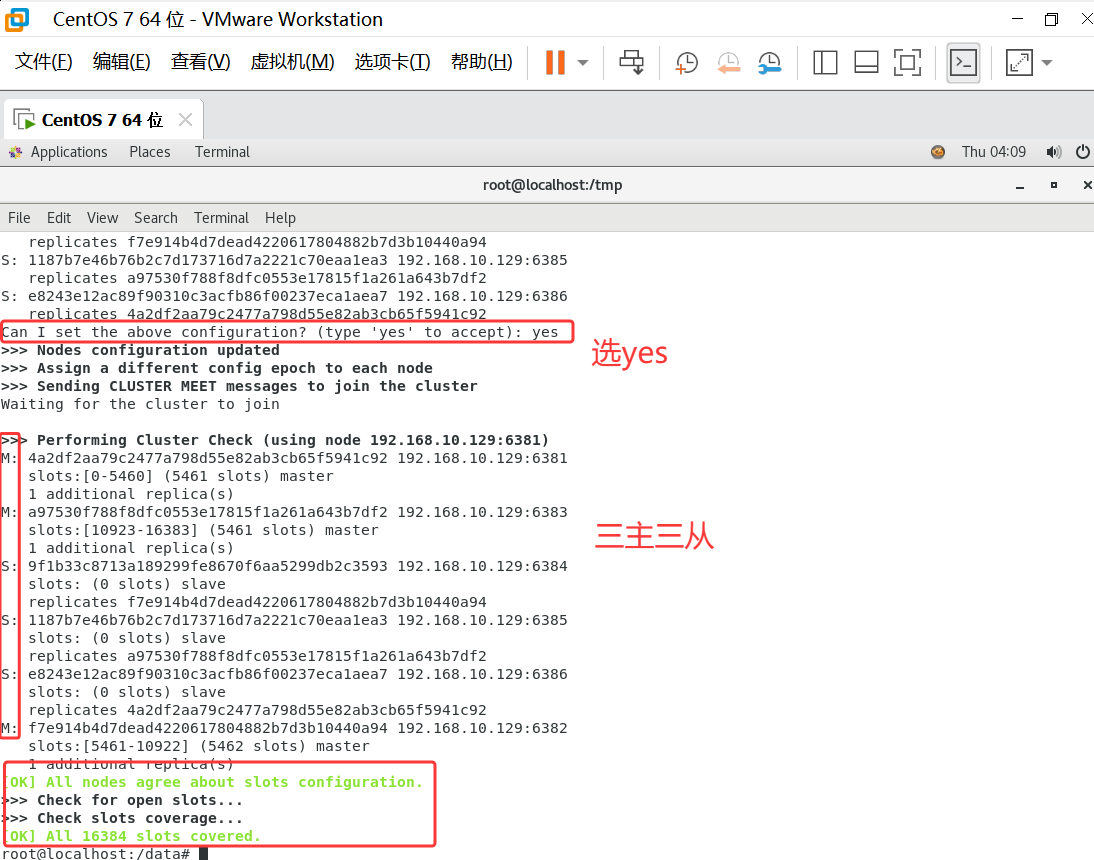Click the notification icon beside the clock
The width and height of the screenshot is (1094, 860).
pyautogui.click(x=938, y=152)
